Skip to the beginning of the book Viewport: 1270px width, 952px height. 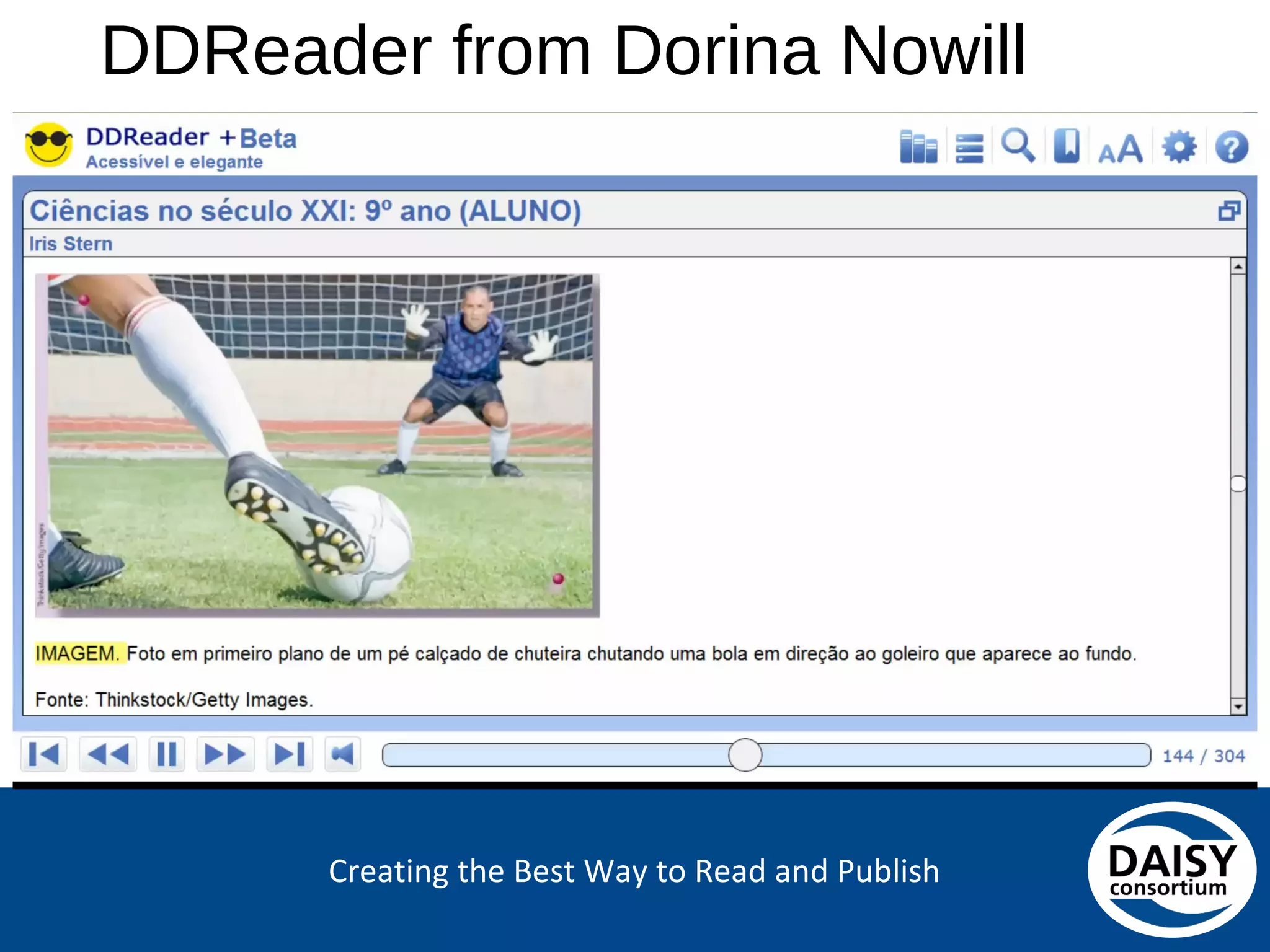(x=44, y=754)
